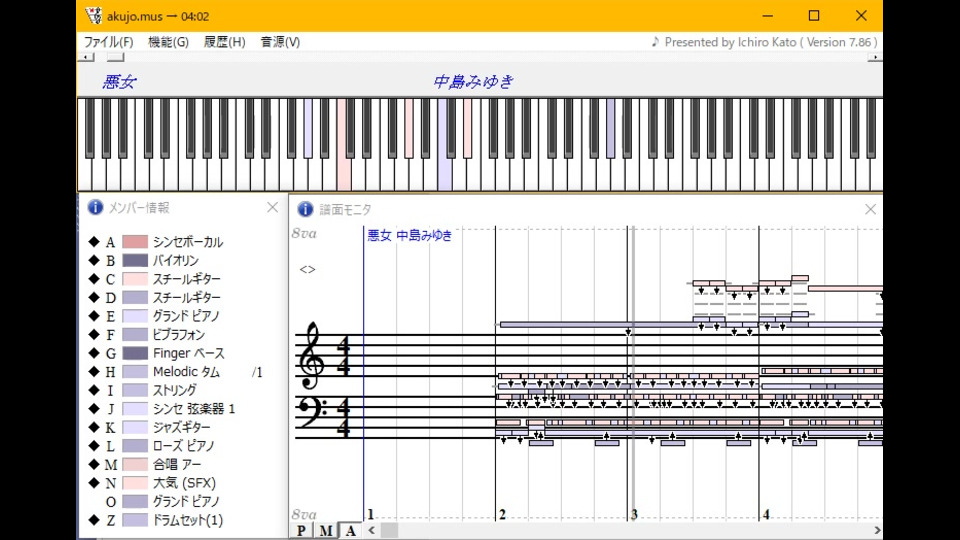The width and height of the screenshot is (960, 540).
Task: Click the highlighted lavender white piano key
Action: click(x=444, y=174)
